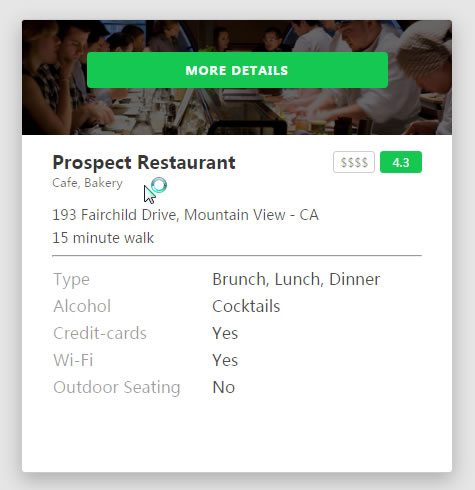Click the Credit-cards label
The height and width of the screenshot is (490, 475).
tap(100, 333)
